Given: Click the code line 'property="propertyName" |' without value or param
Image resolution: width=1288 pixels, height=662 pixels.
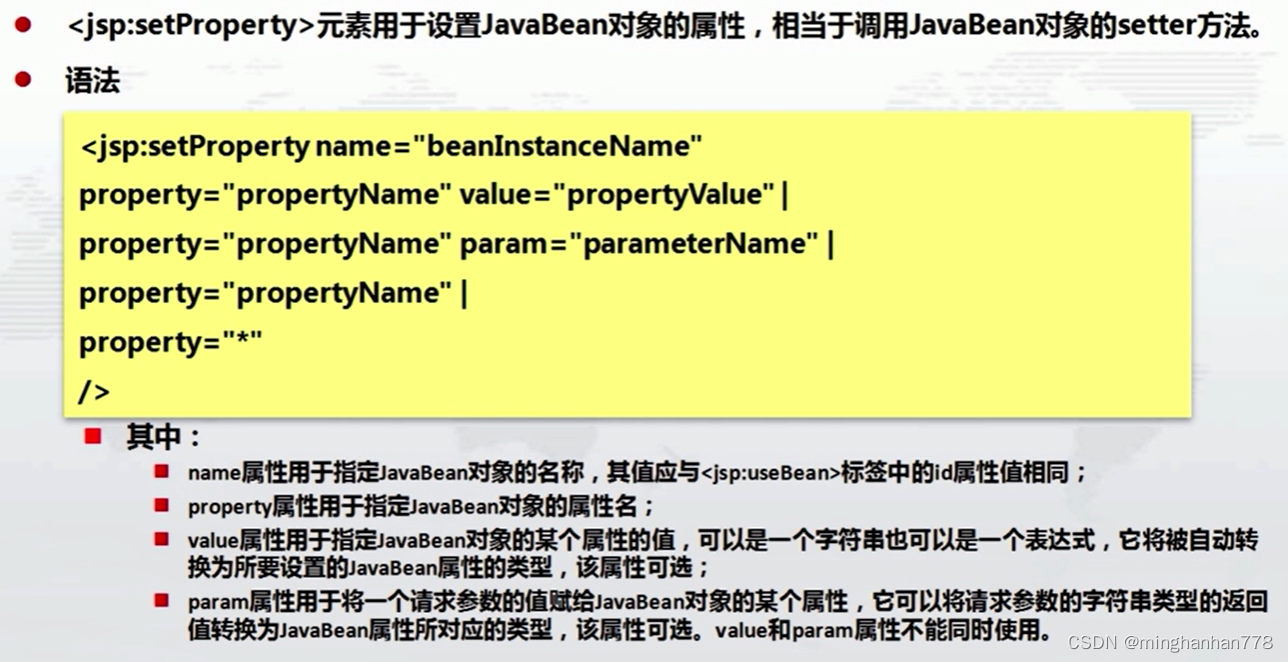Looking at the screenshot, I should (x=274, y=293).
